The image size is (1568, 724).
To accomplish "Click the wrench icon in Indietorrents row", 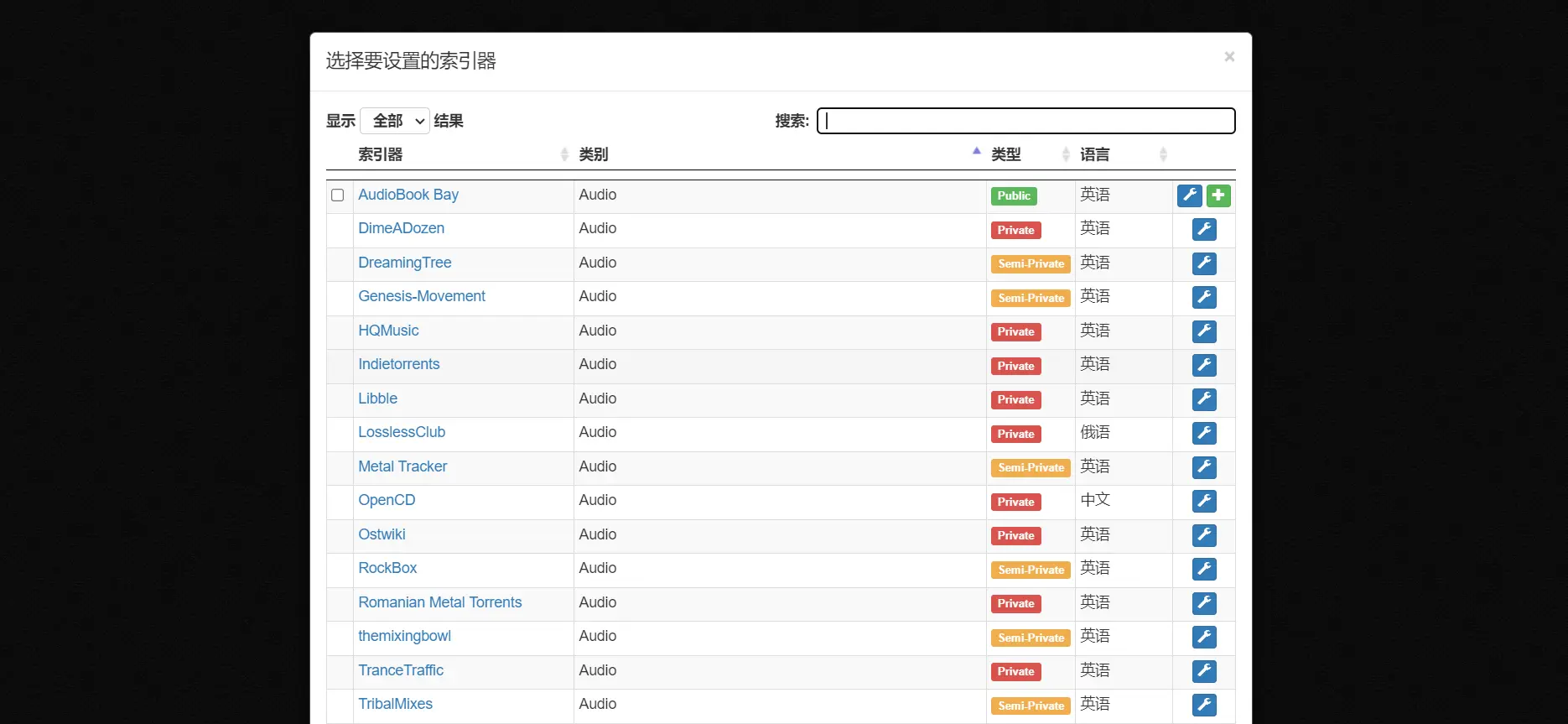I will [x=1204, y=365].
